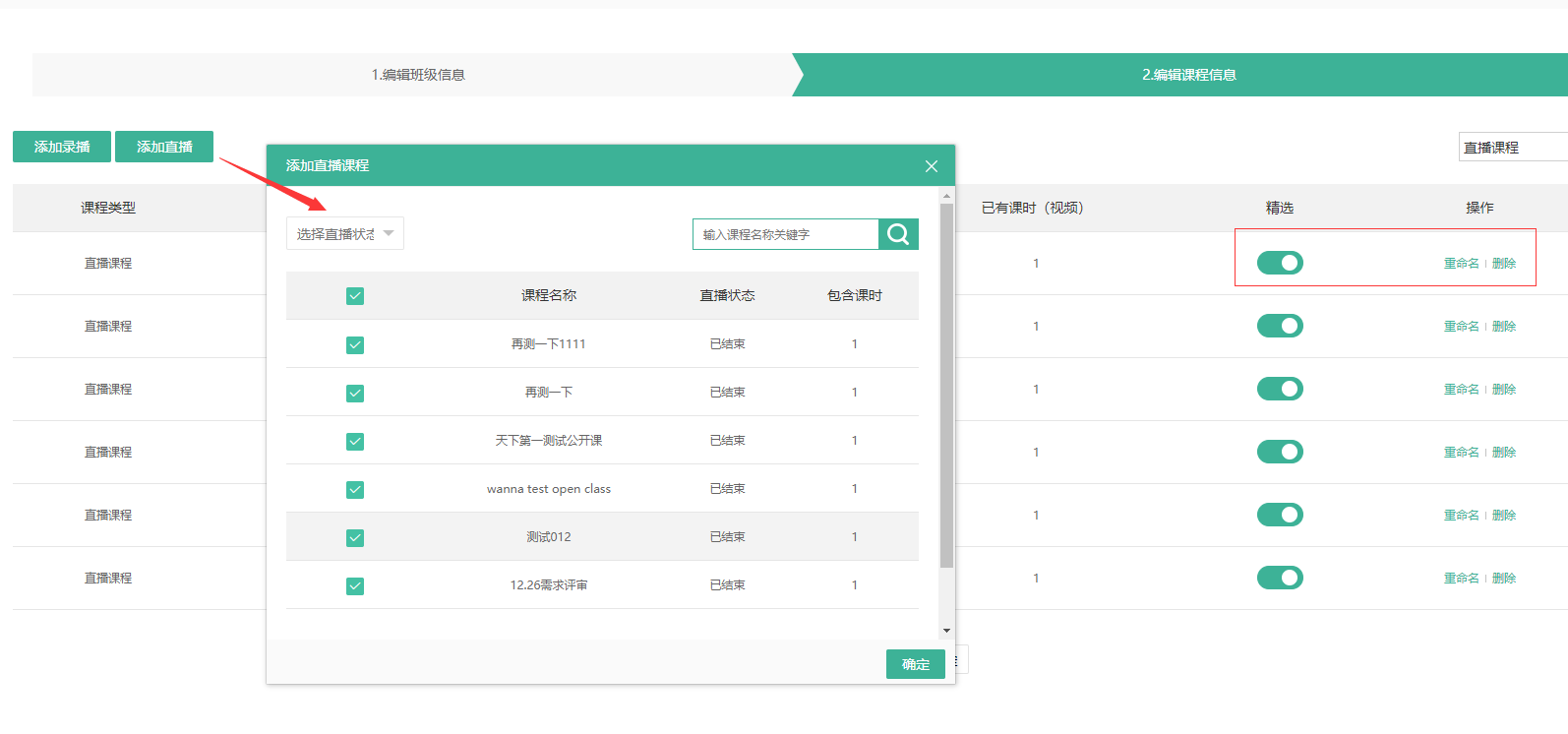
Task: Click the 精选 column header
Action: (1280, 208)
